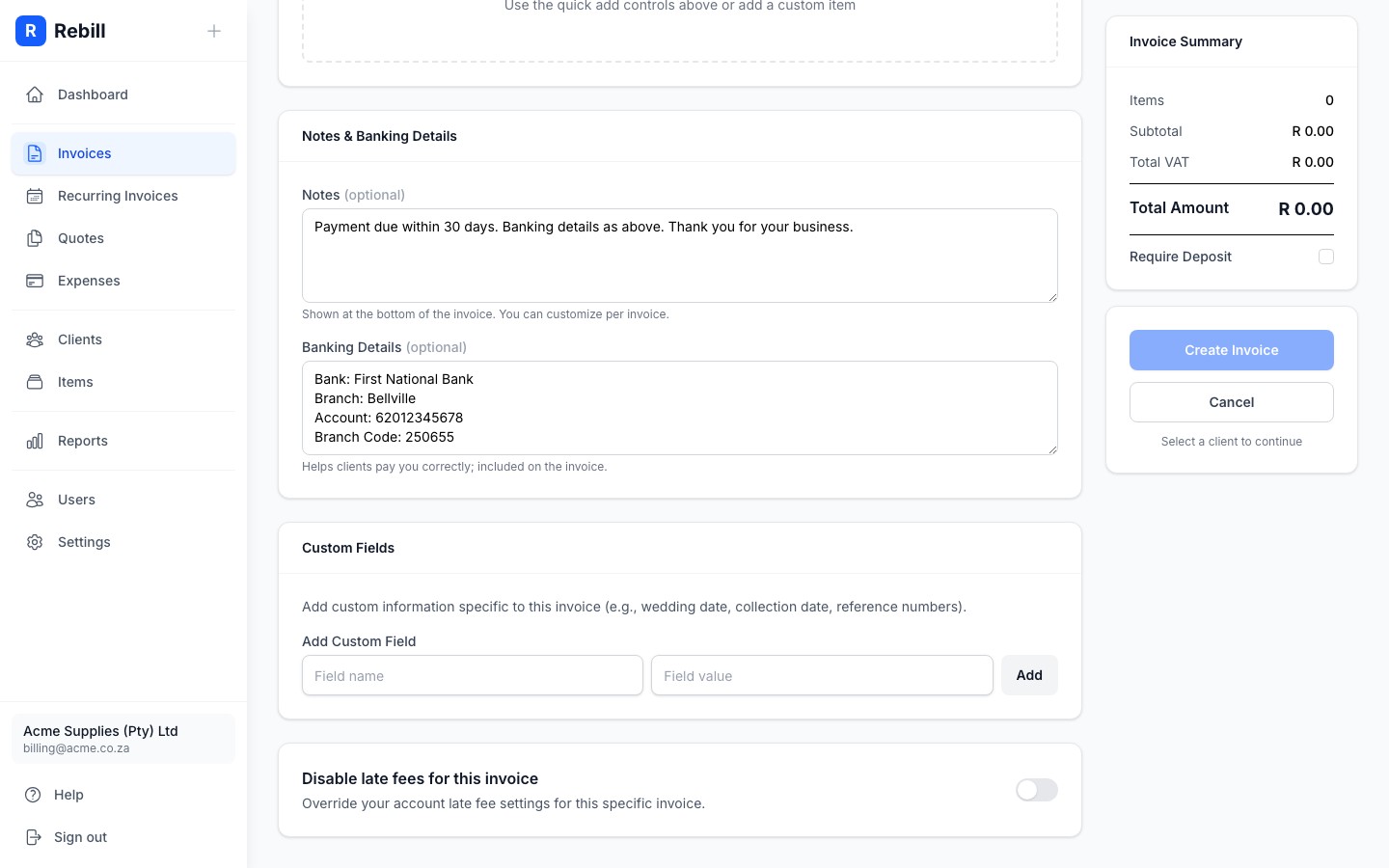Click the Rebill logo icon
Screen dimensions: 1389x868
[31, 31]
